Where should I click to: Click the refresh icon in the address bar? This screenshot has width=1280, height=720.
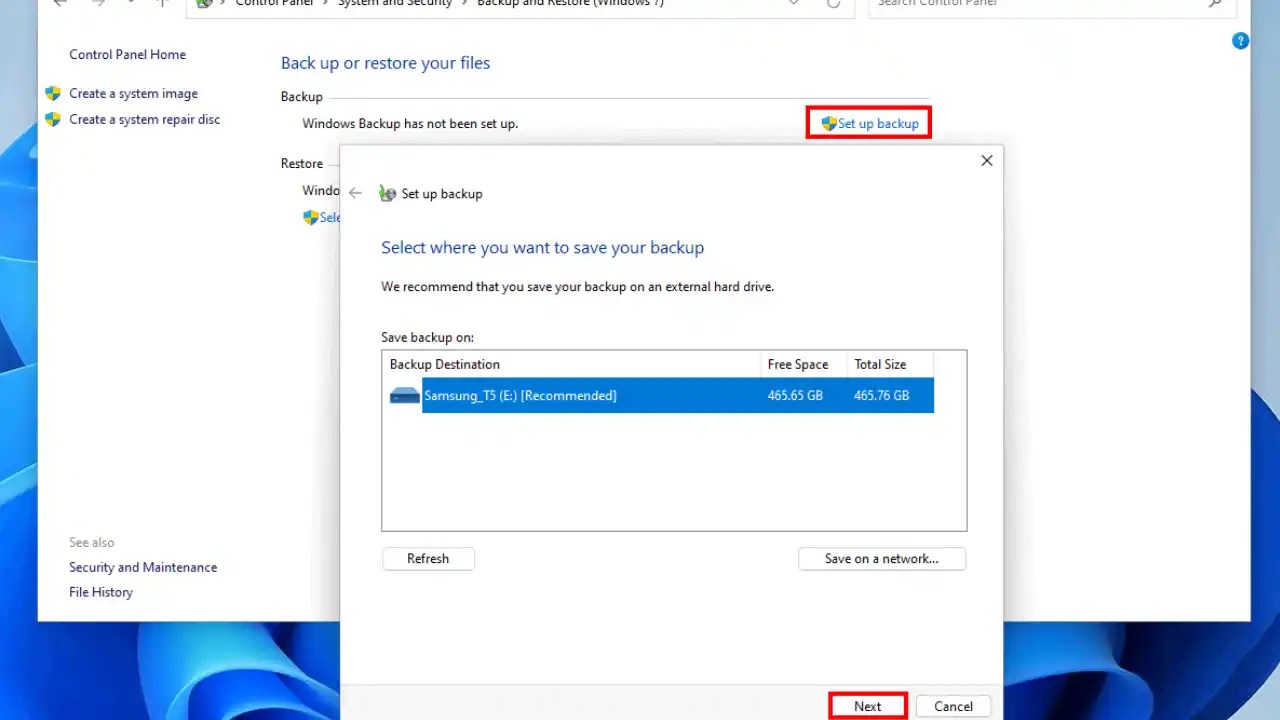coord(833,4)
